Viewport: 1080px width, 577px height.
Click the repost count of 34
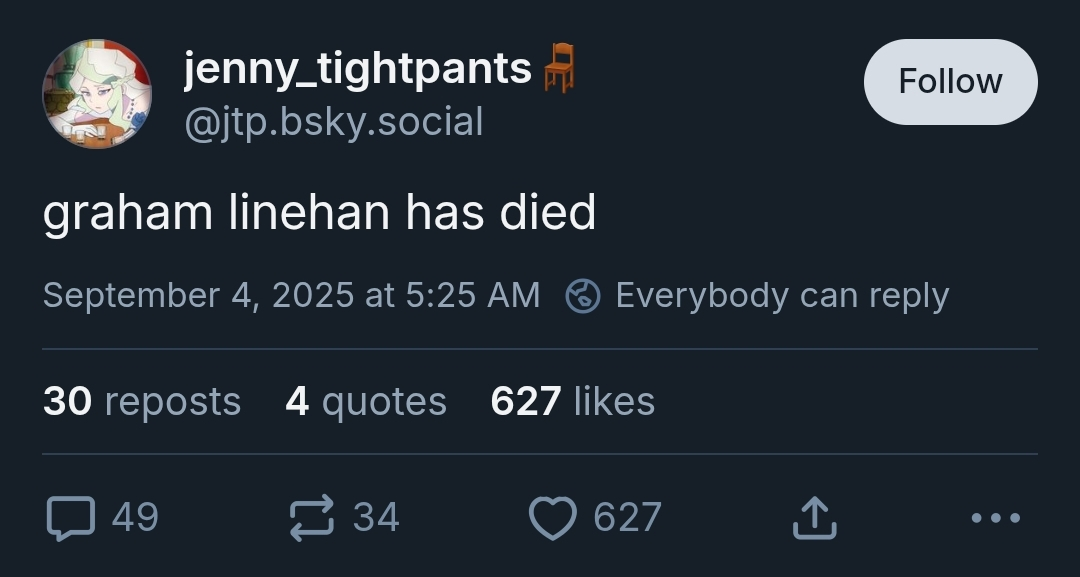(x=376, y=518)
